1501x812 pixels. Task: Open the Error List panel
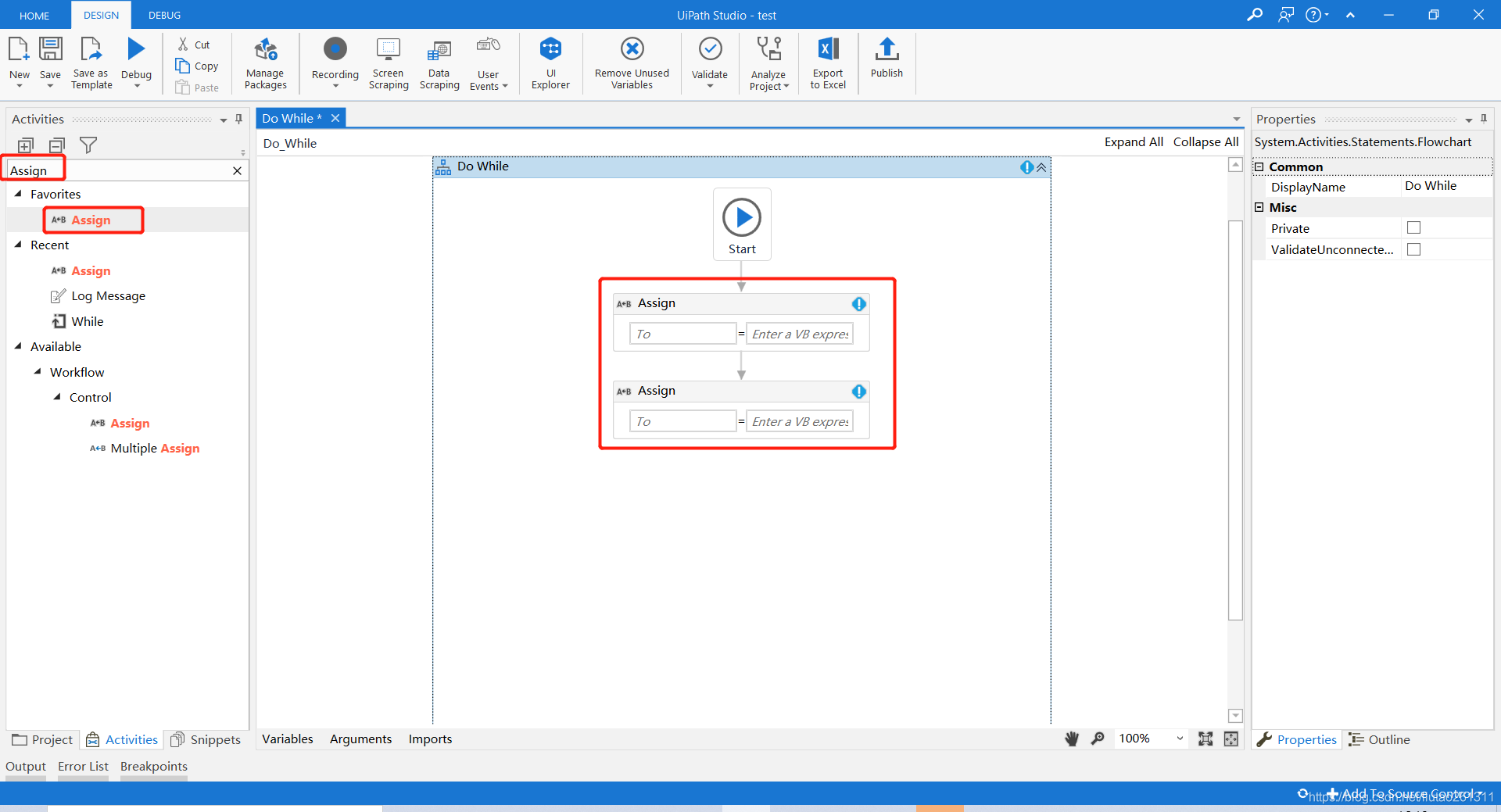coord(83,766)
